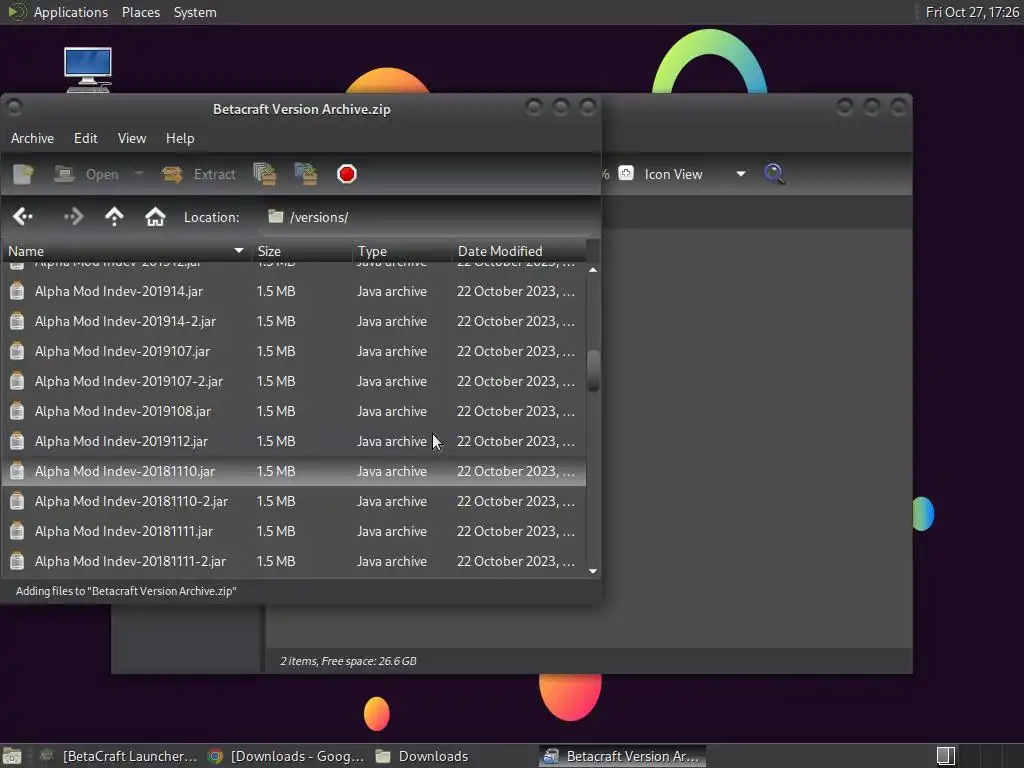Select Alpha Mod Indev-20181111.jar
Viewport: 1024px width, 768px height.
(293, 532)
